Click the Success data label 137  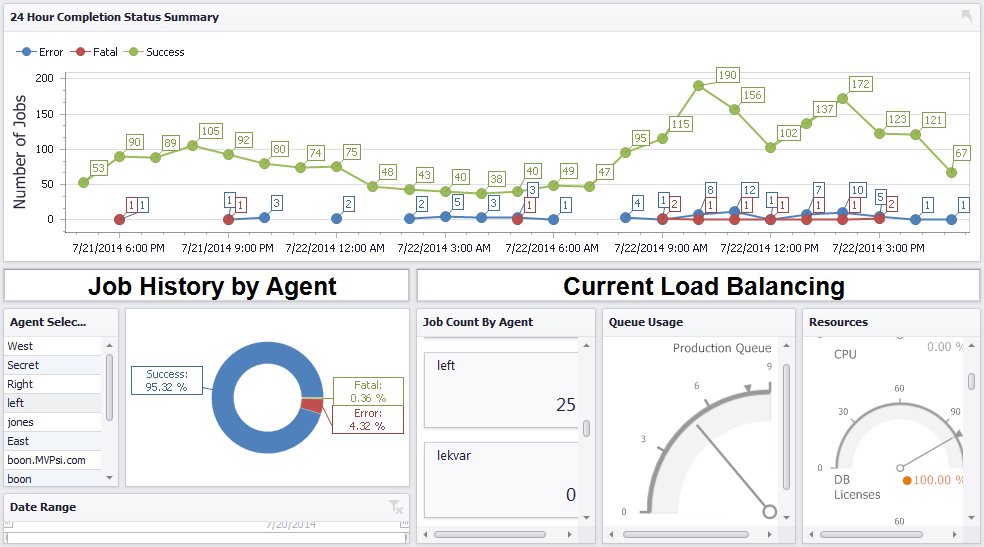(x=825, y=109)
